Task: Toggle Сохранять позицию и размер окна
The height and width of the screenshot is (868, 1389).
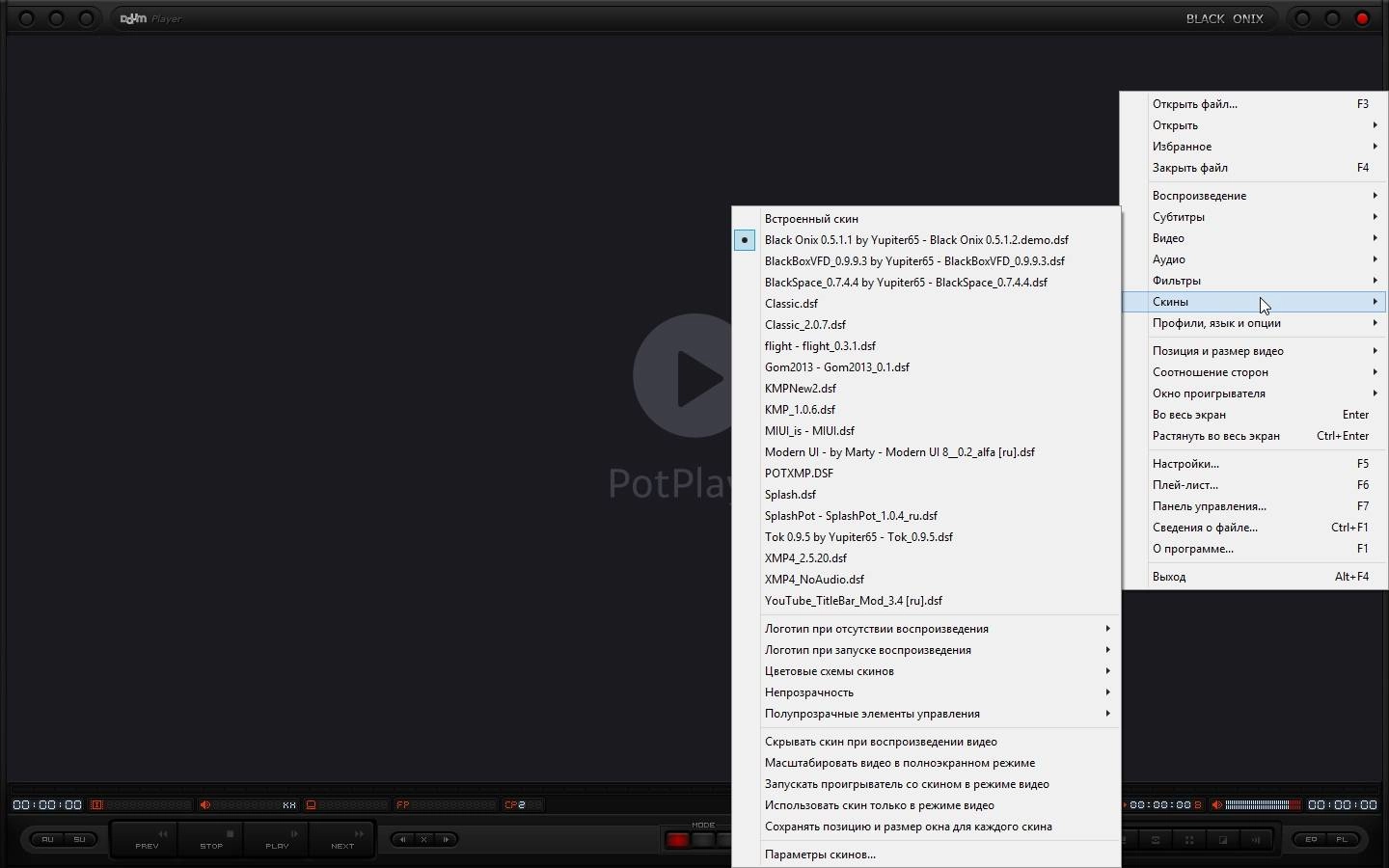Action: tap(926, 827)
